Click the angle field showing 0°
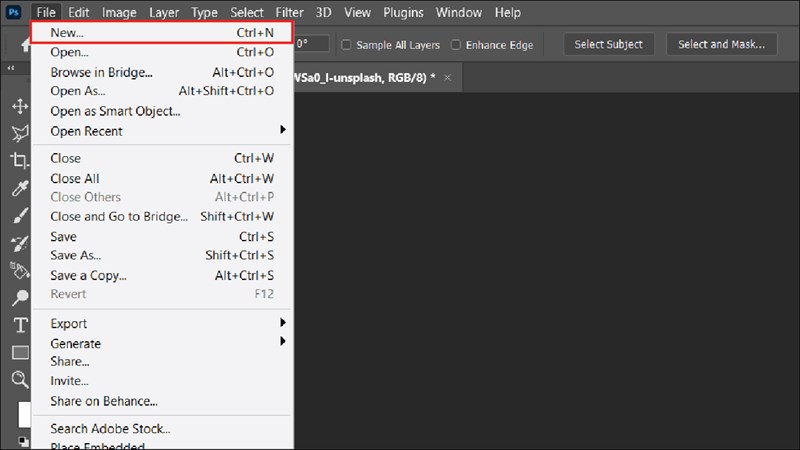The image size is (800, 450). [x=311, y=43]
